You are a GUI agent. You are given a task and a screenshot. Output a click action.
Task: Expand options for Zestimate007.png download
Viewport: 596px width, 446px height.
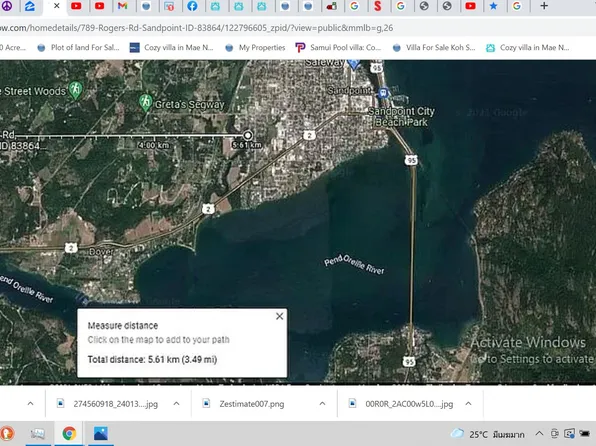pyautogui.click(x=322, y=403)
